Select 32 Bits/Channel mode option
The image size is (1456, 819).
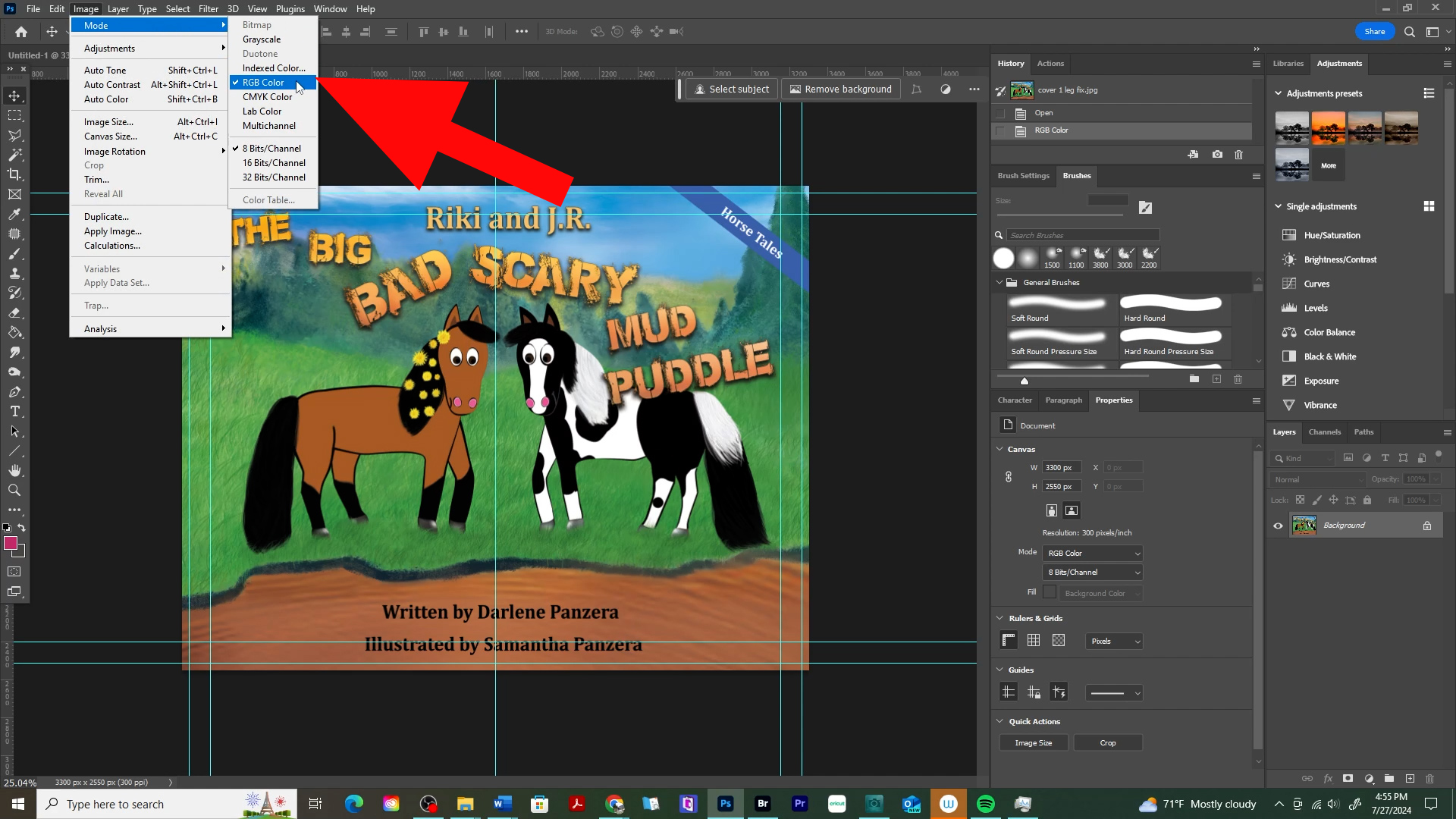point(273,177)
